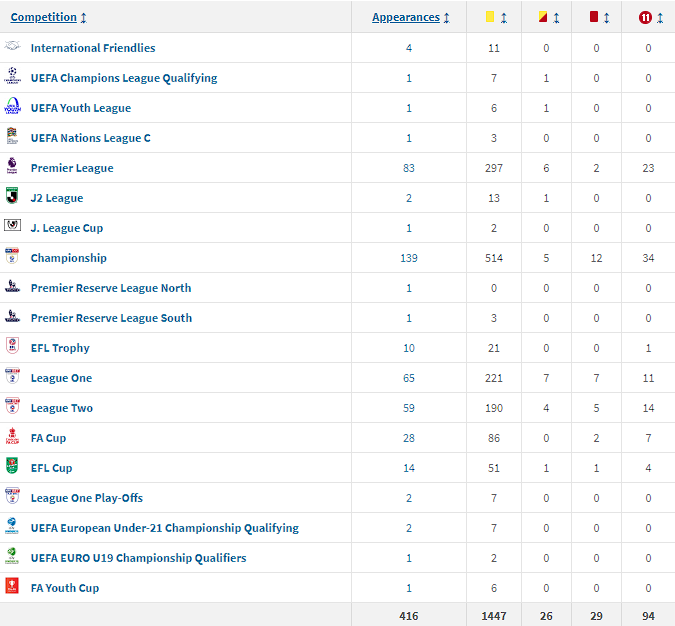Open the UEFA Nations League C link
Viewport: 675px width, 626px height.
[90, 138]
